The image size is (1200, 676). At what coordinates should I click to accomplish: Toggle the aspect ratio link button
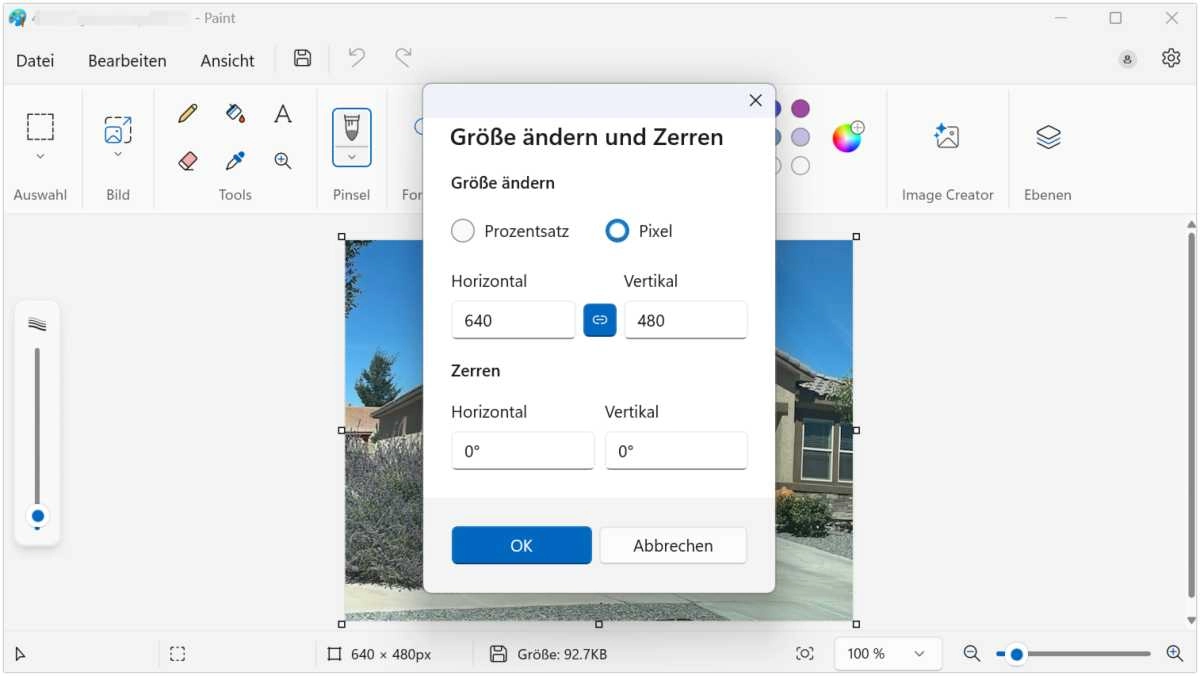[x=600, y=320]
